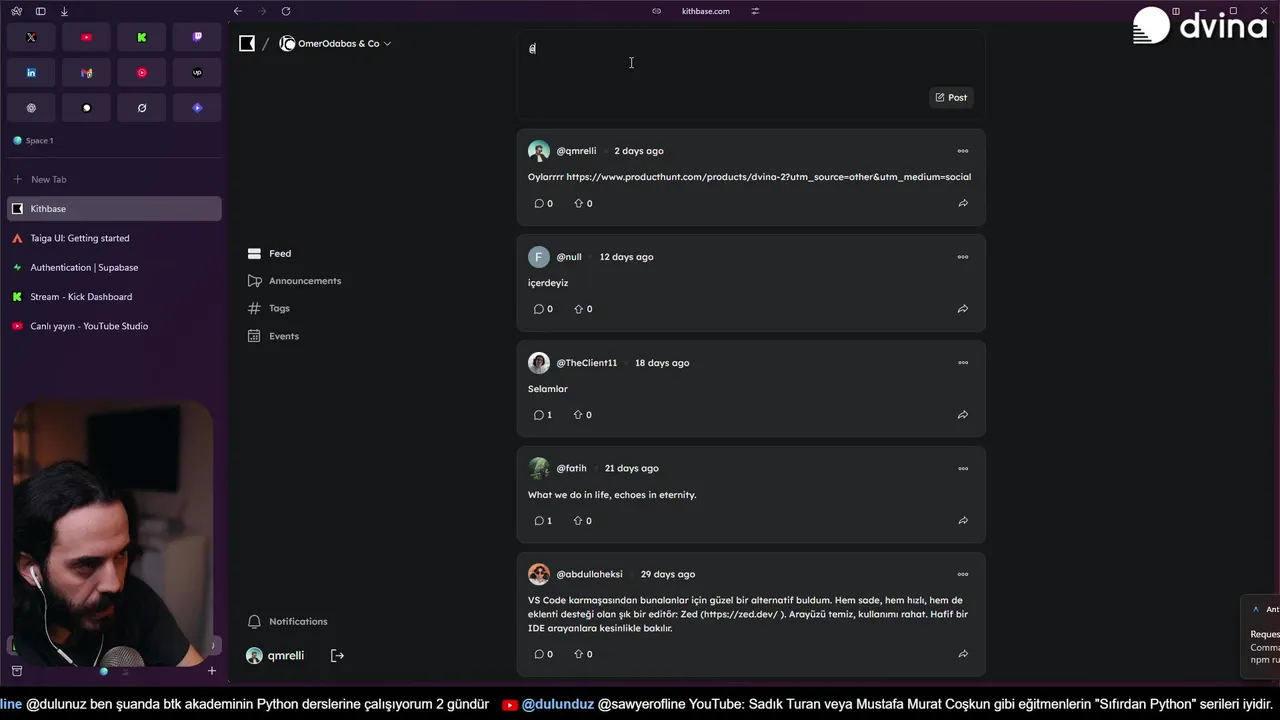
Task: Open @TheClient11 profile link
Action: click(x=586, y=363)
